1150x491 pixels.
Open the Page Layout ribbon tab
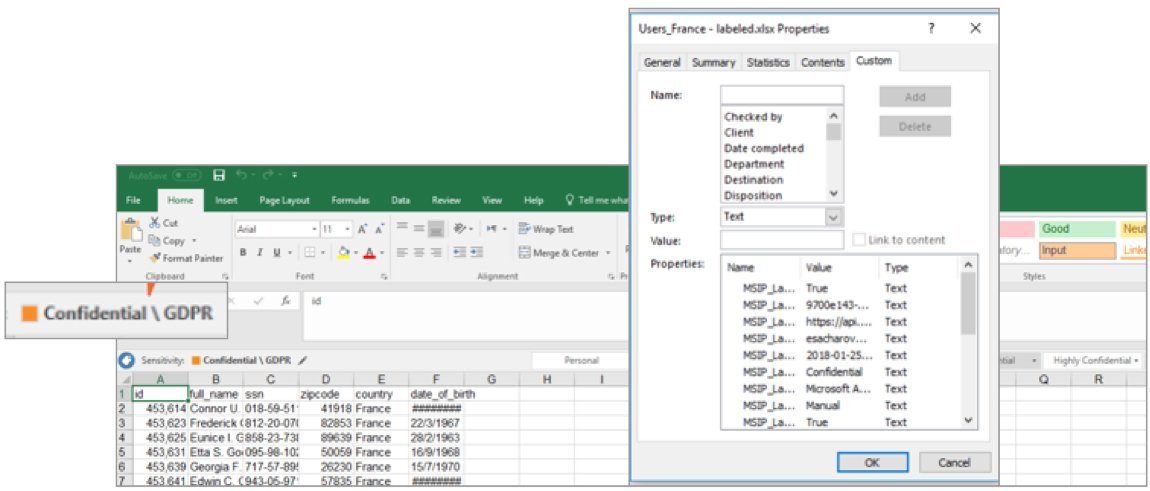[x=284, y=200]
